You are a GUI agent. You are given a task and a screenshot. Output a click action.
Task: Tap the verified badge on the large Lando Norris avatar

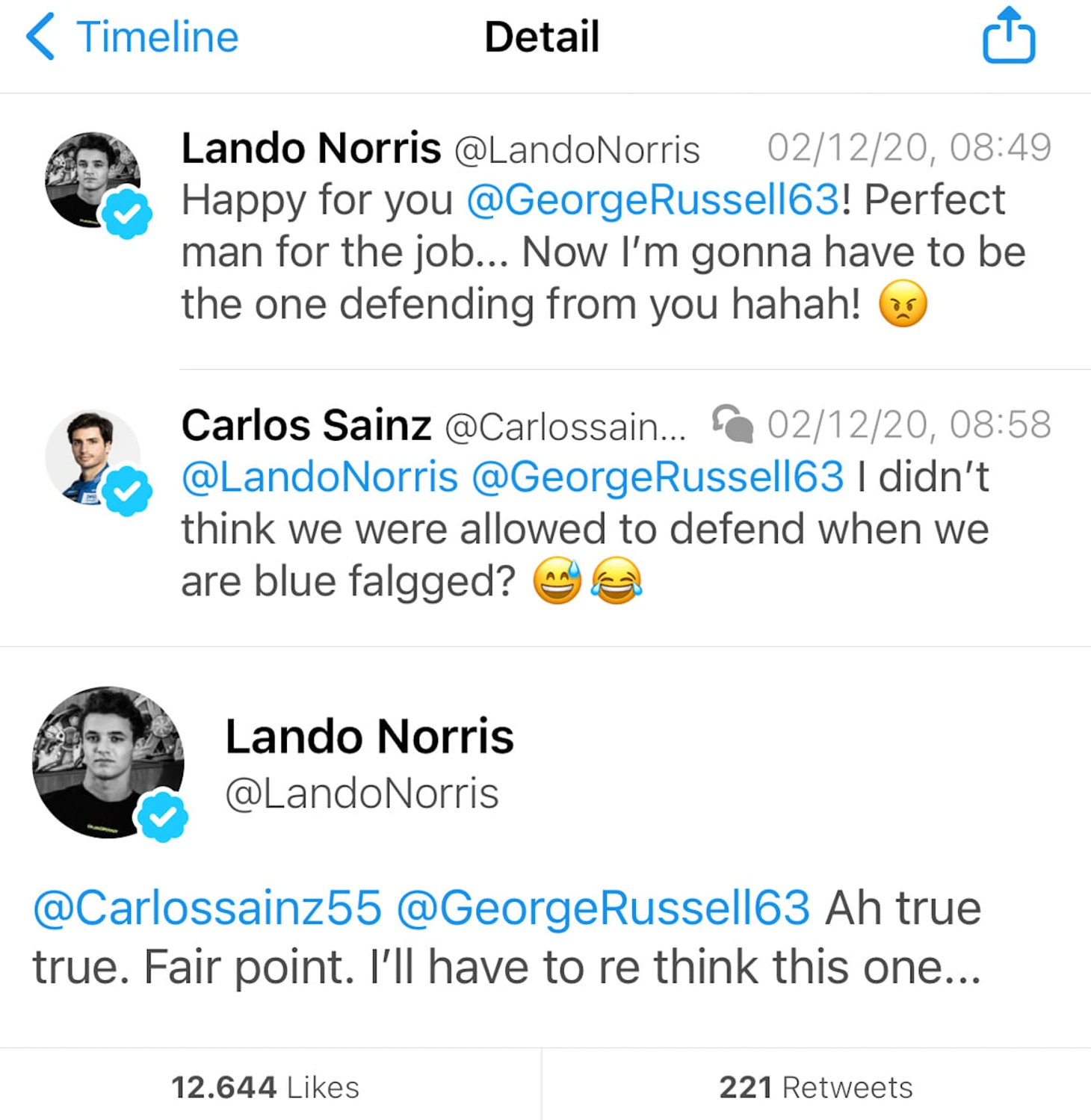pyautogui.click(x=162, y=817)
